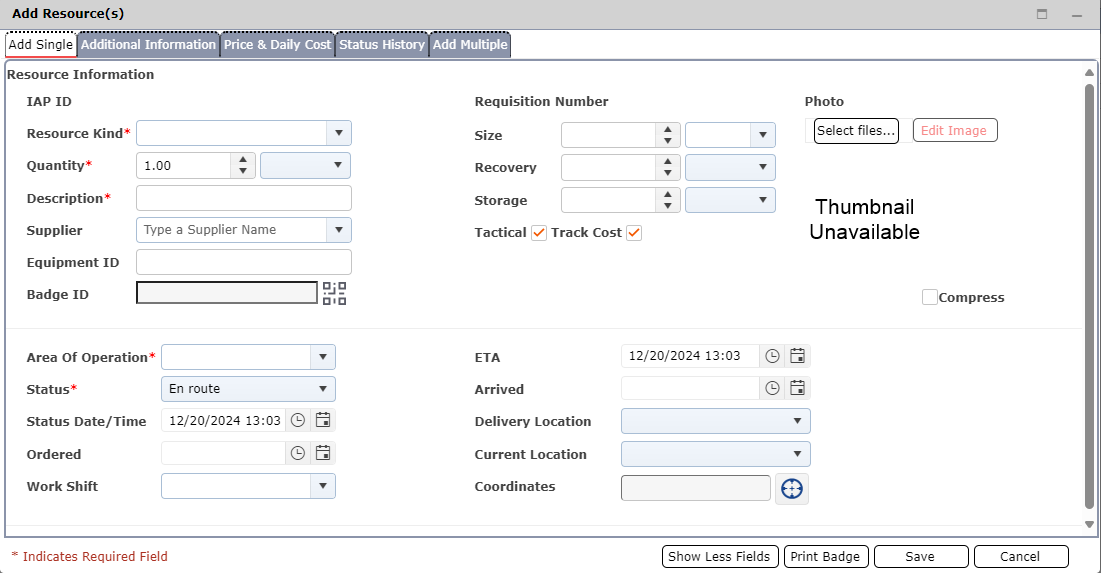Increase Storage value with up arrow
This screenshot has width=1101, height=573.
pos(668,195)
